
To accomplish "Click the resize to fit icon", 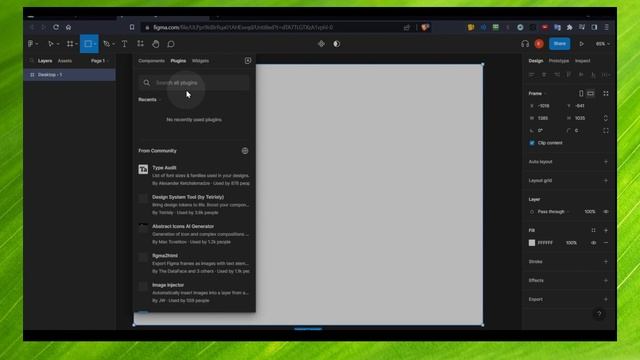I will 606,93.
